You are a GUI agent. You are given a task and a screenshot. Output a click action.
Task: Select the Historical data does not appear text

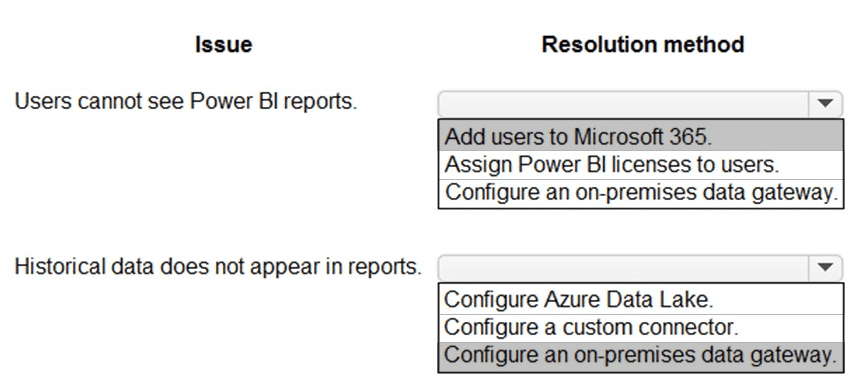pyautogui.click(x=218, y=266)
